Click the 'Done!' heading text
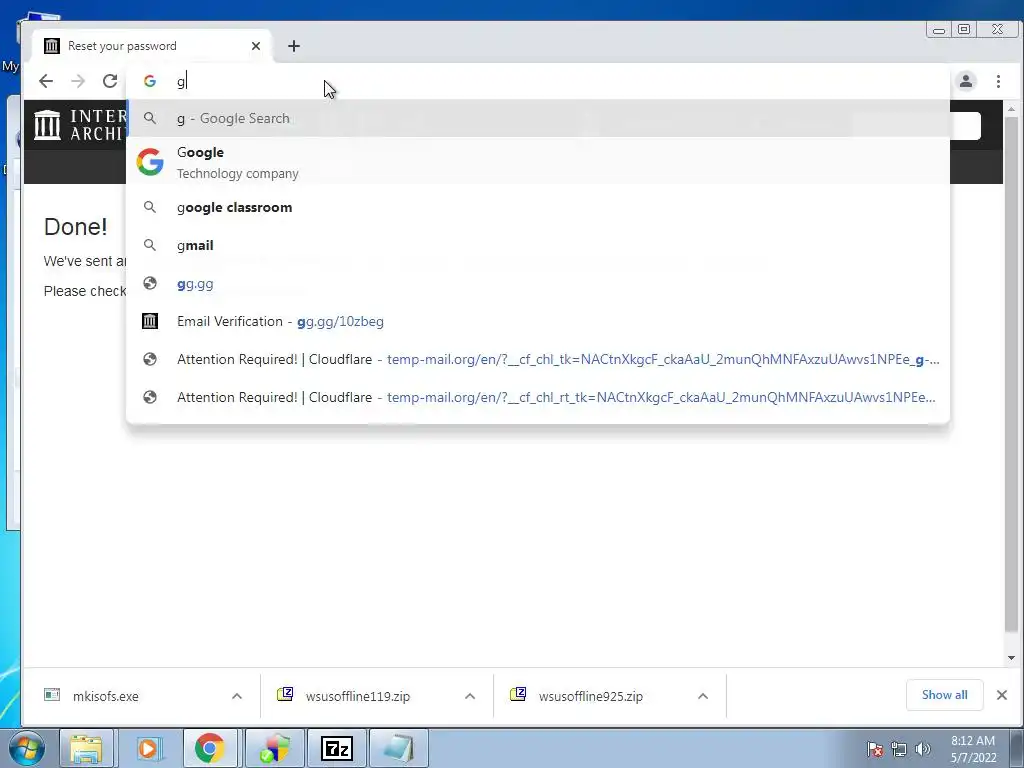This screenshot has height=768, width=1024. coord(75,227)
